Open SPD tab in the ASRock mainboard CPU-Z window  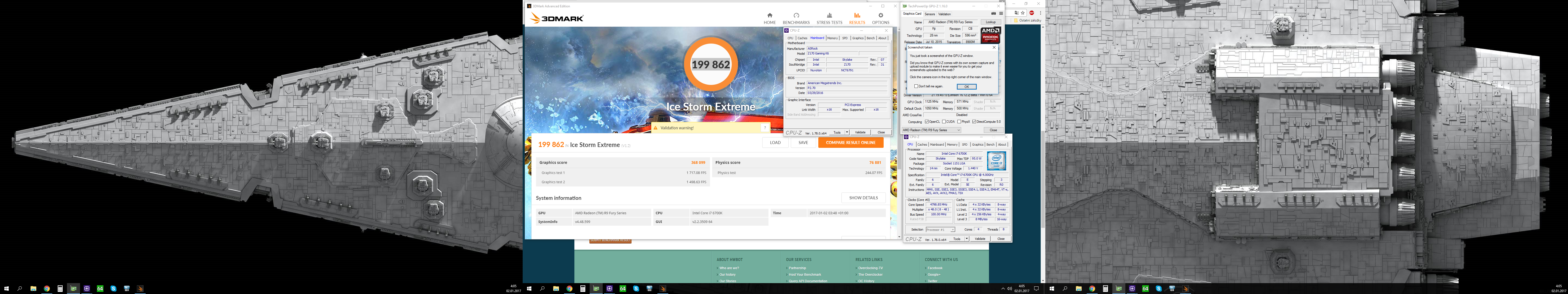845,38
